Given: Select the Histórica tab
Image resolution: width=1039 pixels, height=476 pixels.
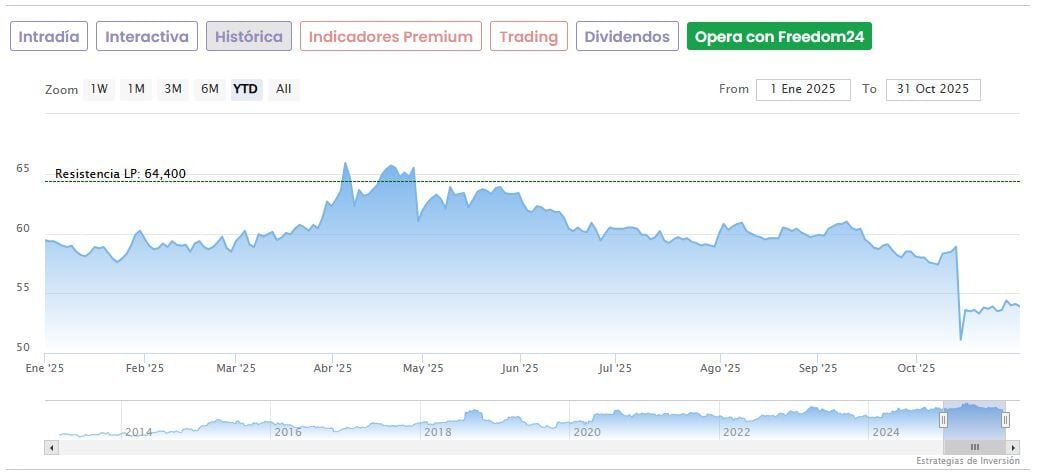Looking at the screenshot, I should tap(249, 37).
